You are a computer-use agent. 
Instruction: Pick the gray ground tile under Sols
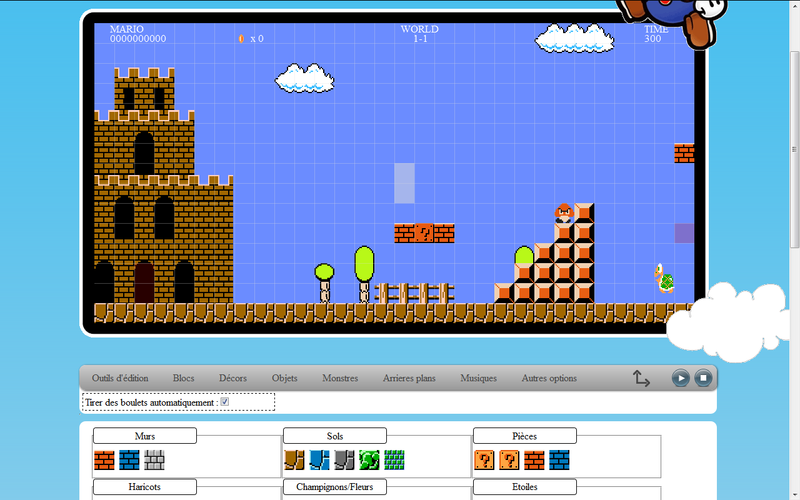coord(344,460)
